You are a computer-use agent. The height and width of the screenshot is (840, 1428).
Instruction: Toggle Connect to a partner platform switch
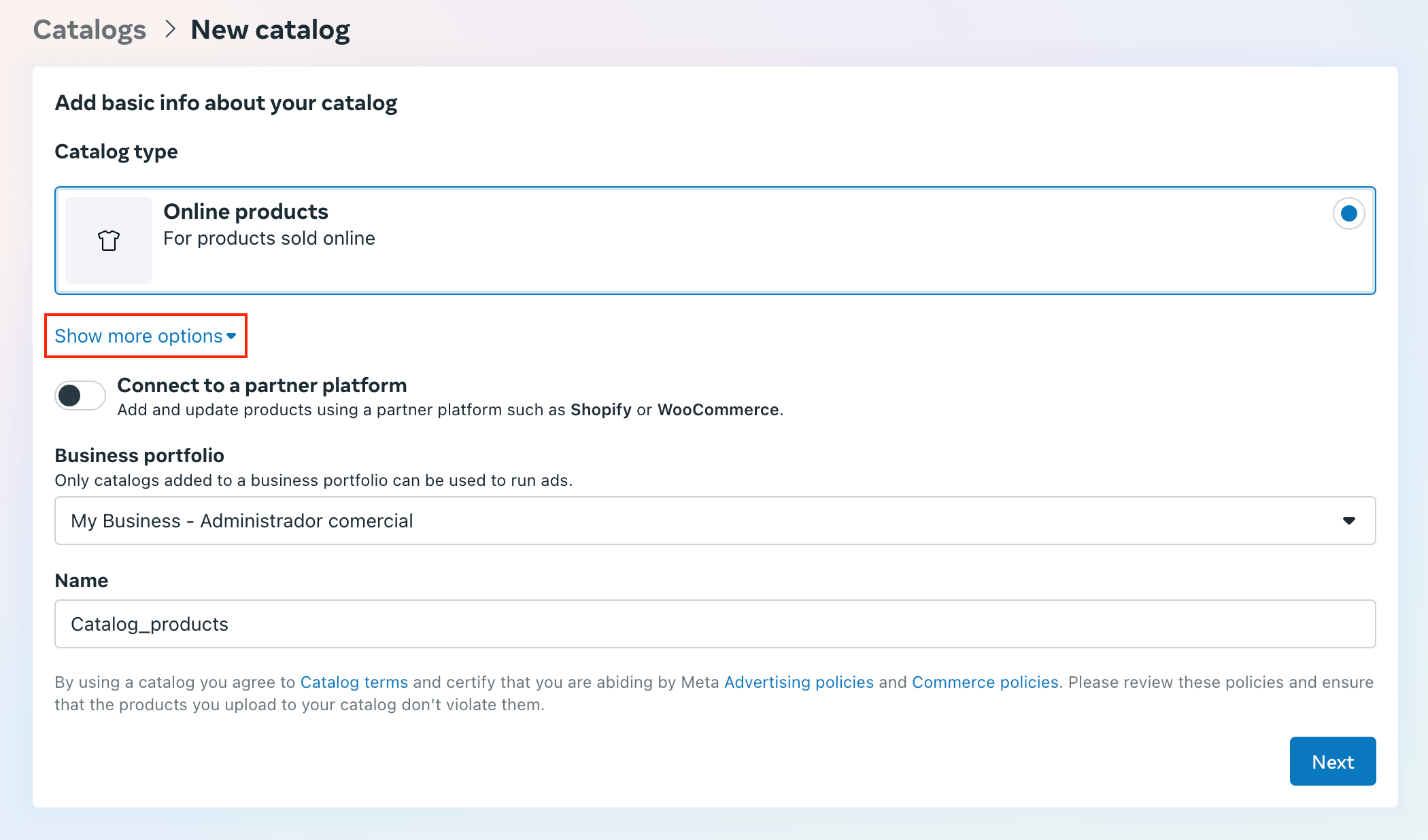coord(80,396)
